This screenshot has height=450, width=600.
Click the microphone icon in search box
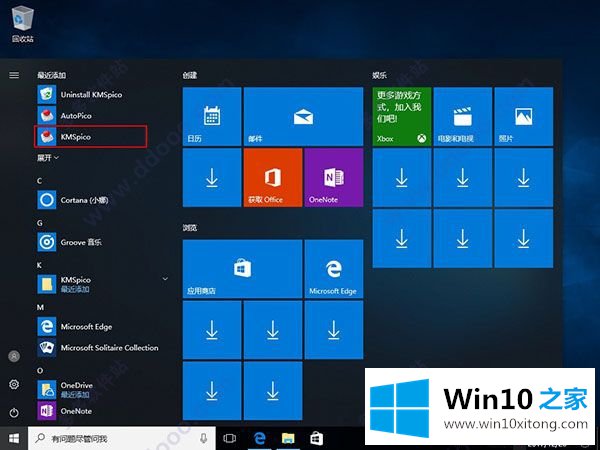click(x=204, y=438)
